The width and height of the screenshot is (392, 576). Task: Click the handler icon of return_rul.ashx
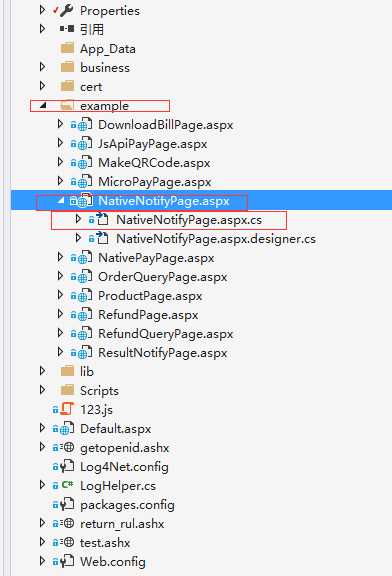(67, 523)
